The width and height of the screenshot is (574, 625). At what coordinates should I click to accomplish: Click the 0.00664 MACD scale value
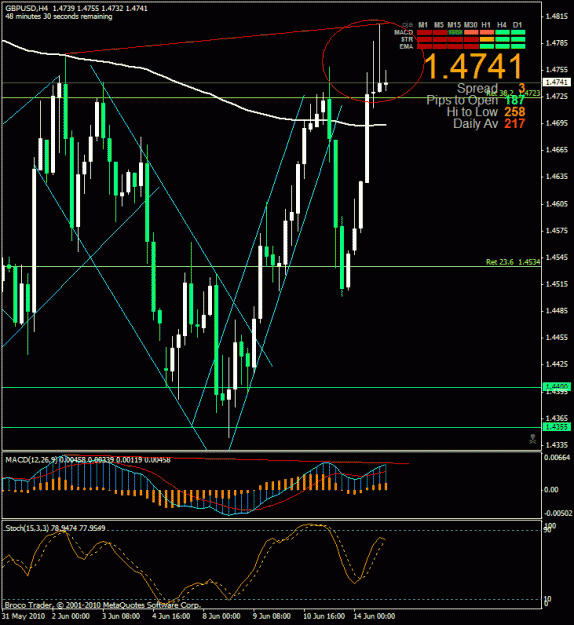pos(557,457)
